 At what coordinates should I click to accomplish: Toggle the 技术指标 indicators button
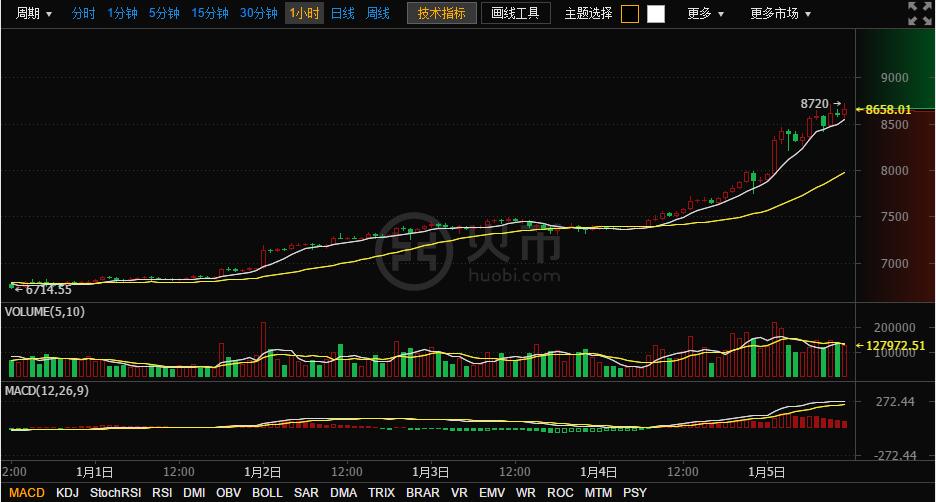442,13
